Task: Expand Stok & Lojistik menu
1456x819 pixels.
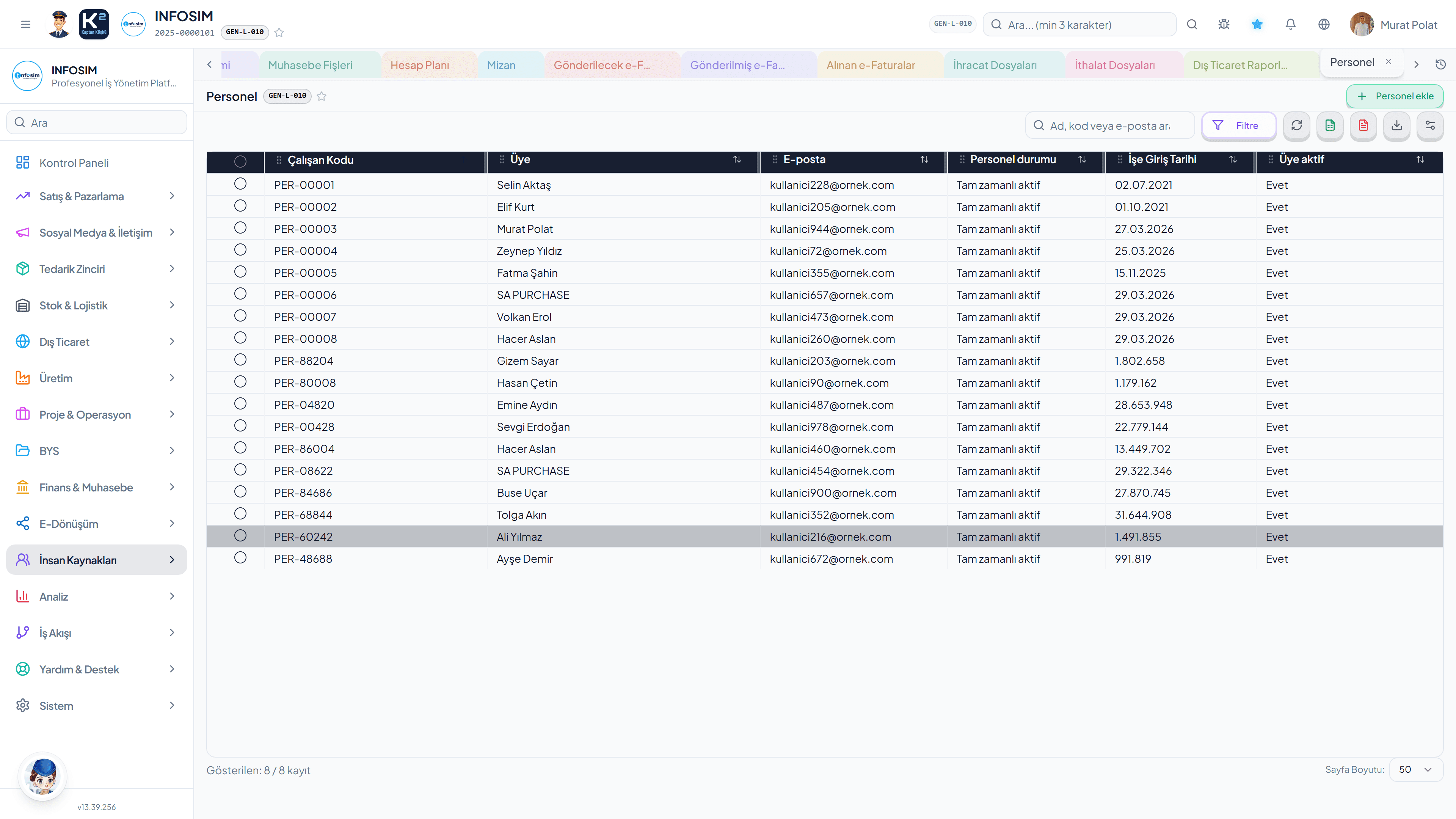Action: 96,305
